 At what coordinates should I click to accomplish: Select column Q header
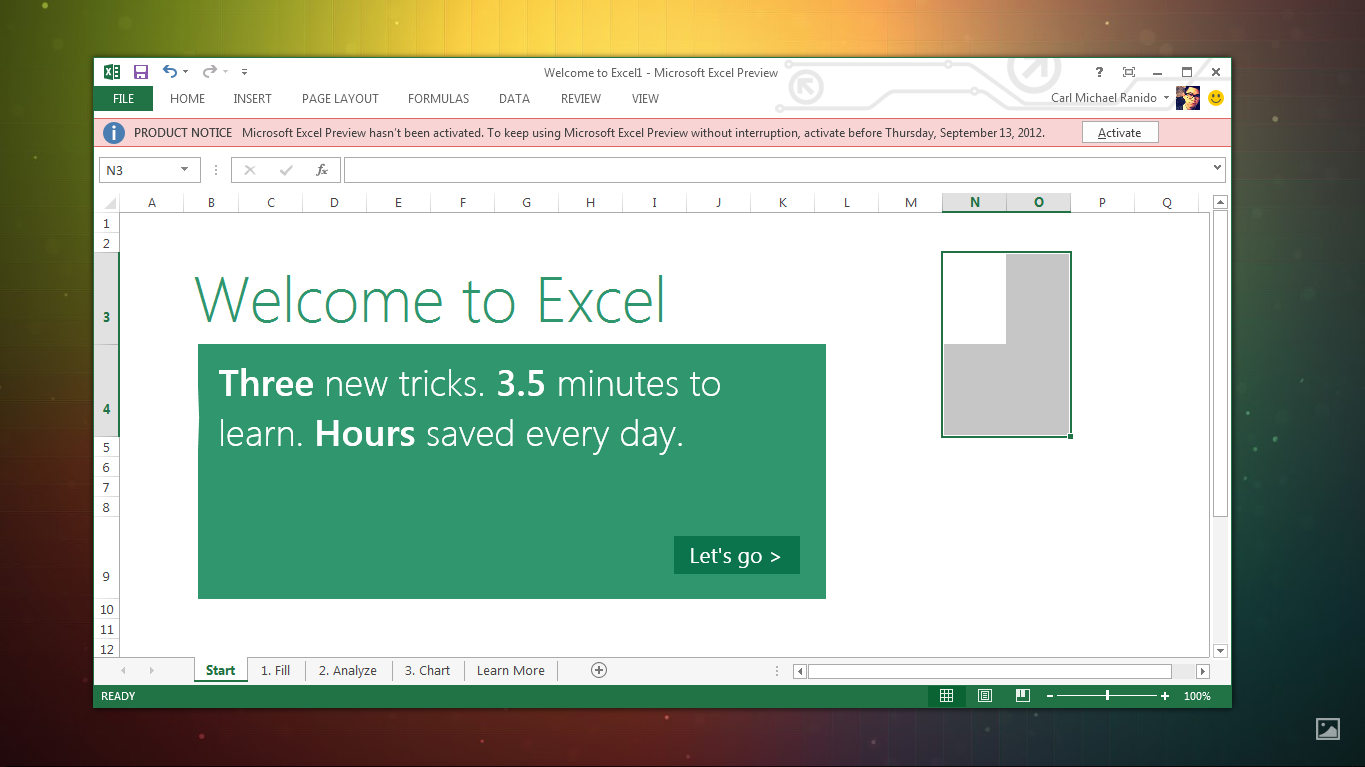point(1166,203)
